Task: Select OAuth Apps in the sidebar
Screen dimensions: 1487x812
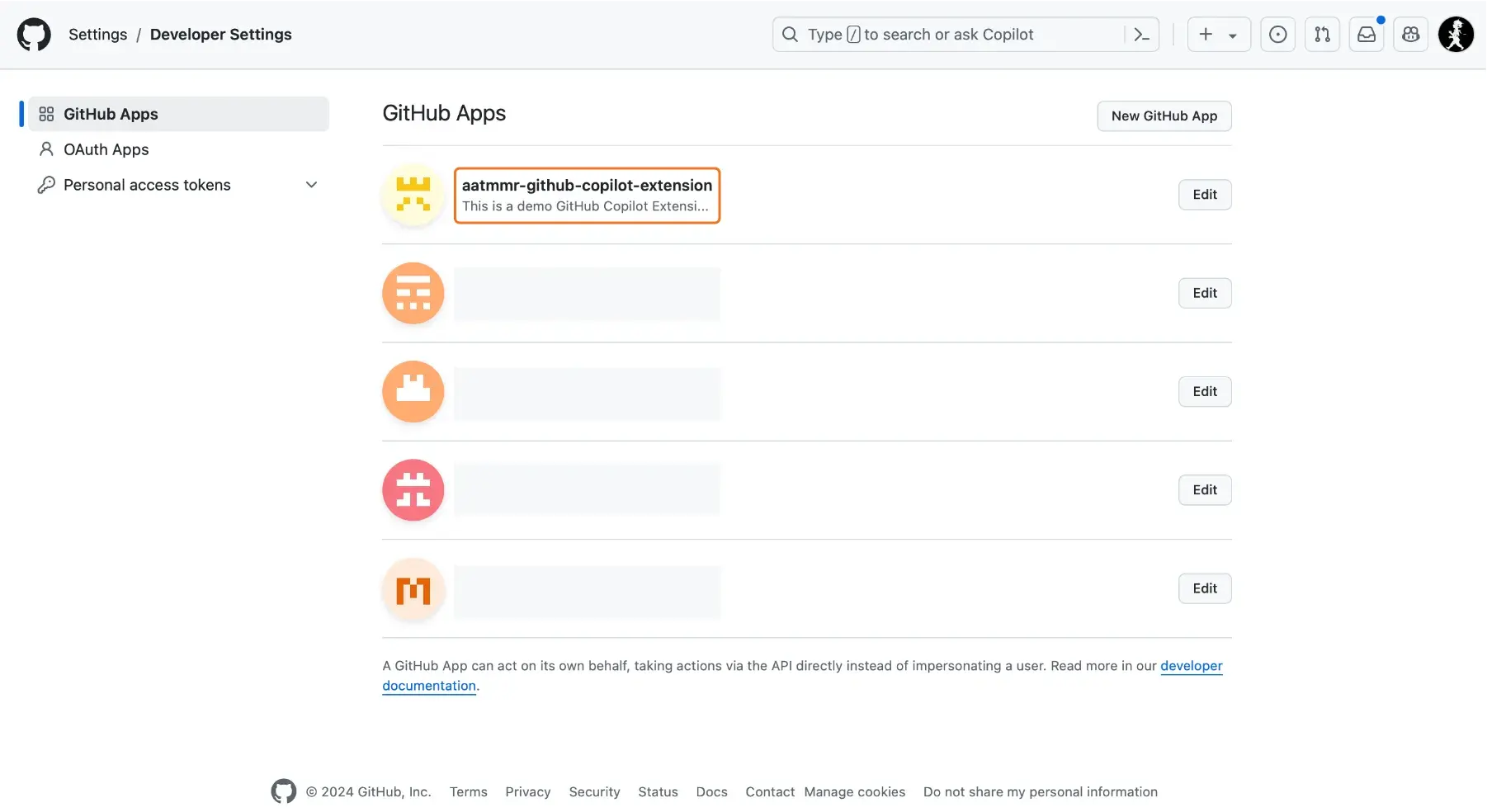Action: click(x=178, y=149)
